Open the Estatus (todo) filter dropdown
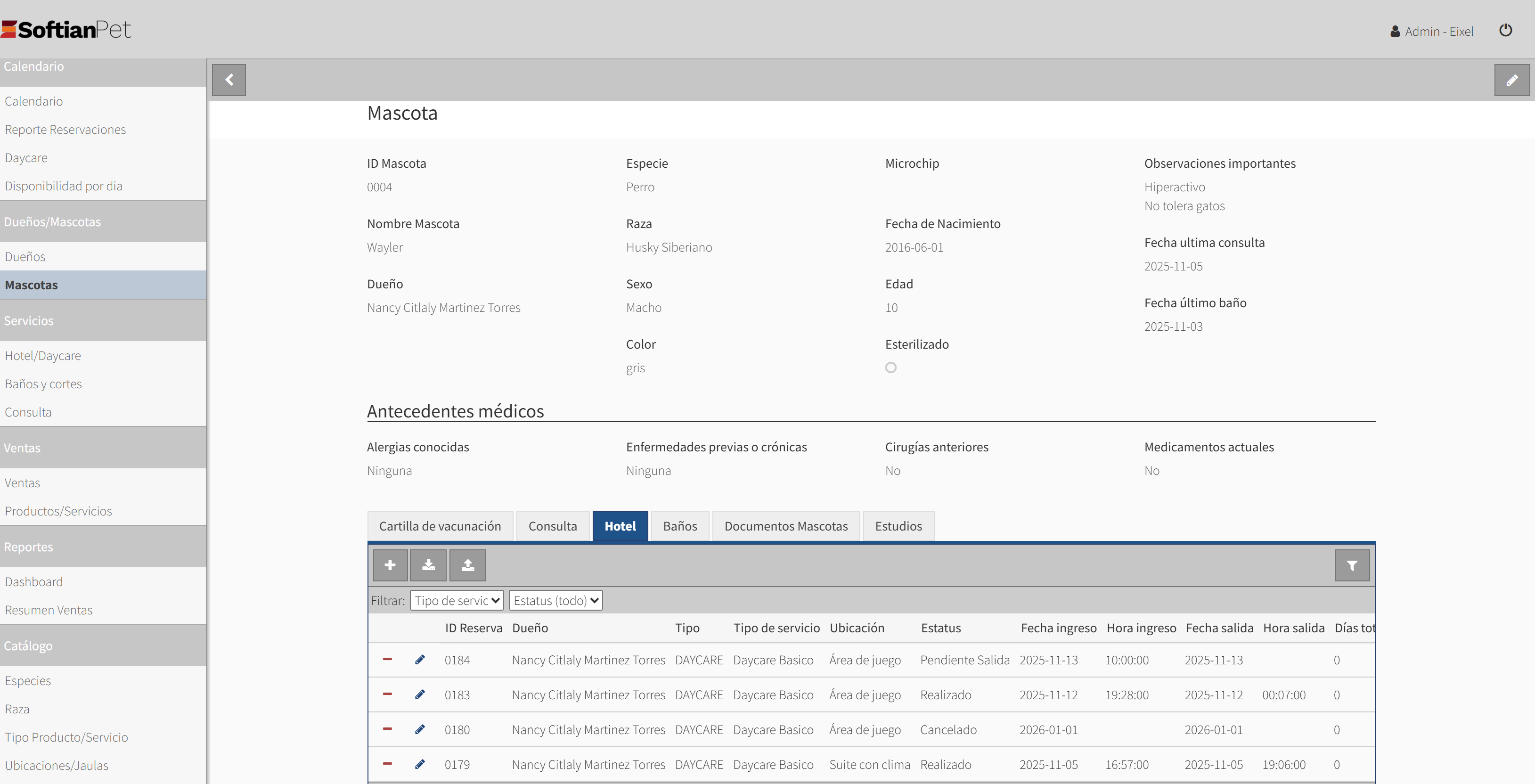Image resolution: width=1535 pixels, height=784 pixels. 555,601
